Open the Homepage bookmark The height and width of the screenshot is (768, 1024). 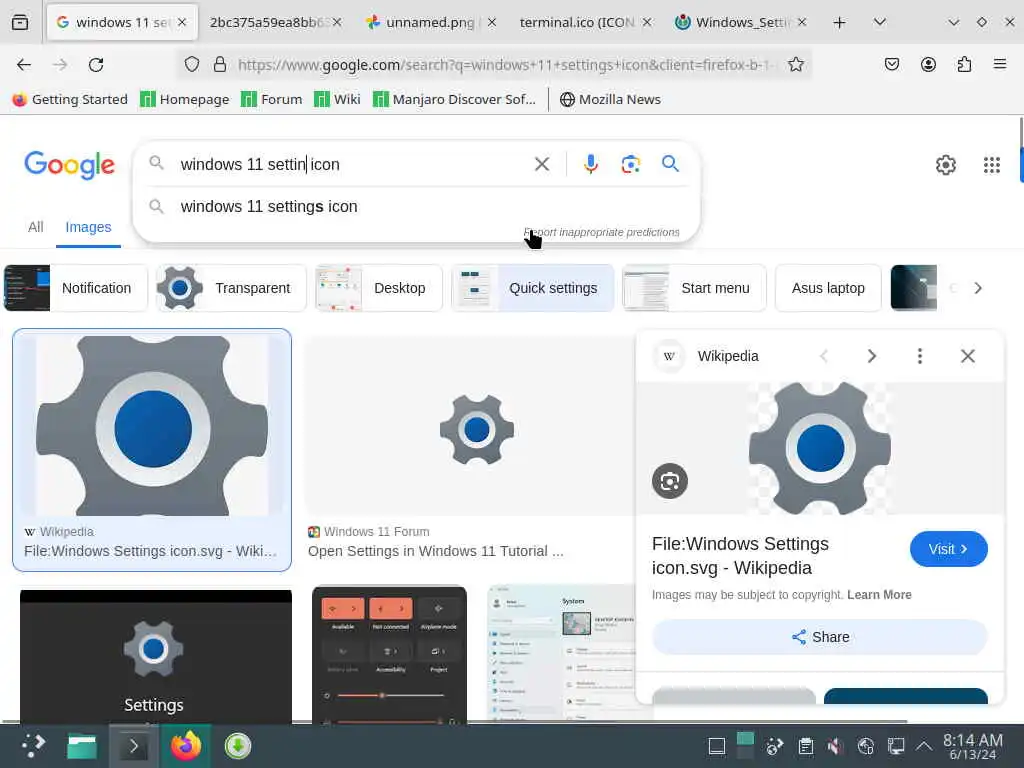click(185, 99)
